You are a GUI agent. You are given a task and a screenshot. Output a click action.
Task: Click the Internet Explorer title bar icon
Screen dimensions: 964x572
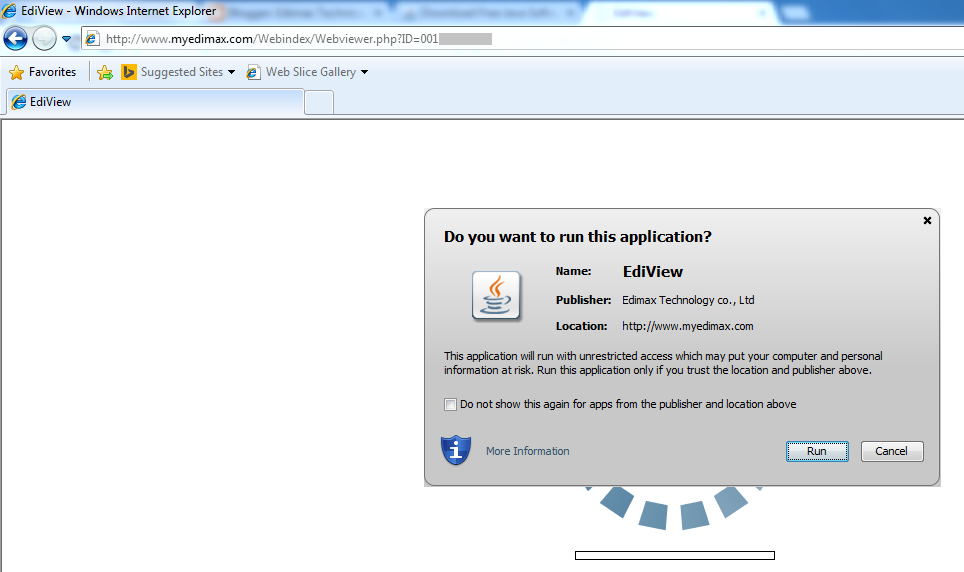(9, 10)
